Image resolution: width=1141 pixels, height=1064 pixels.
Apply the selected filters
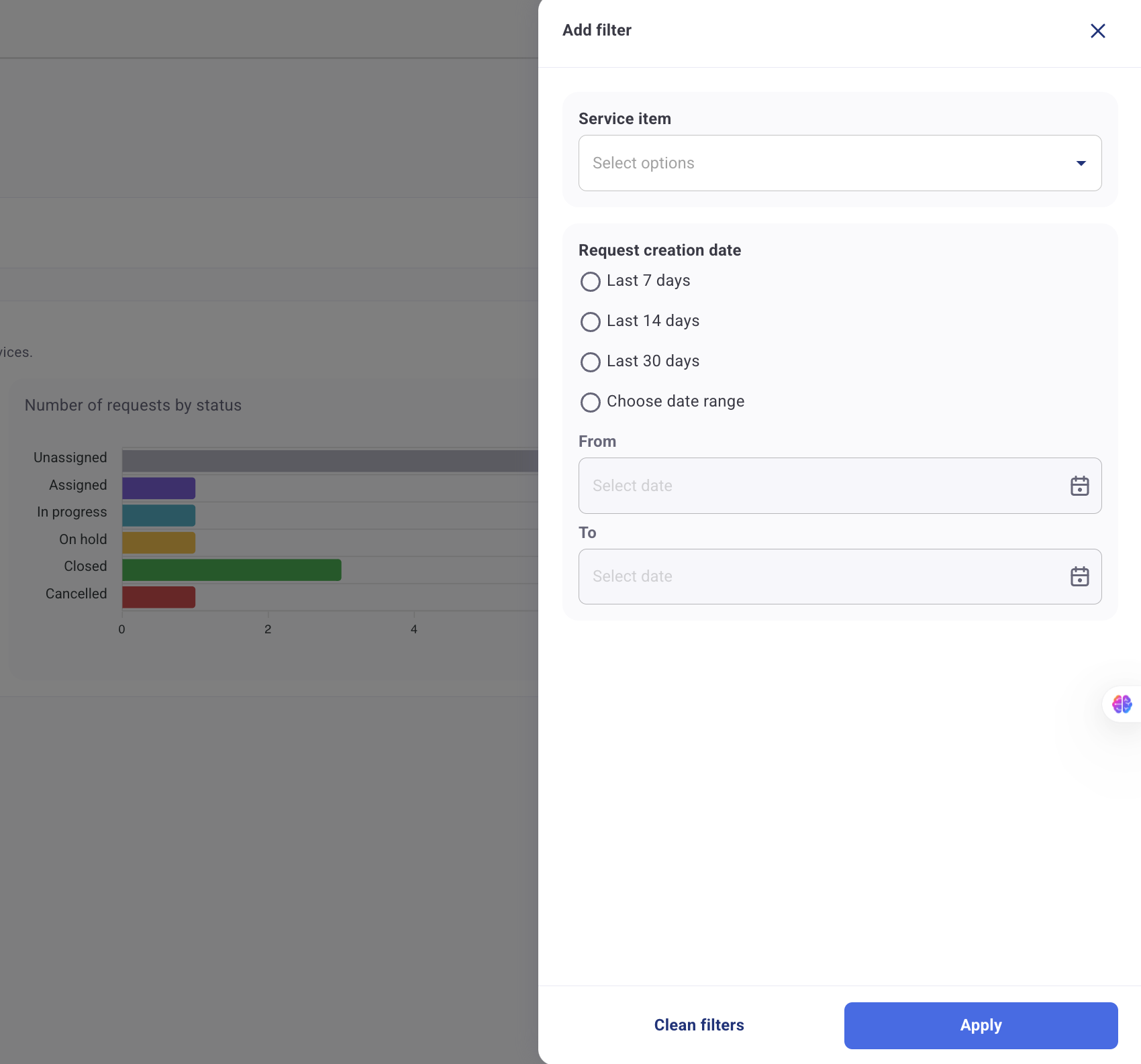click(x=981, y=1025)
